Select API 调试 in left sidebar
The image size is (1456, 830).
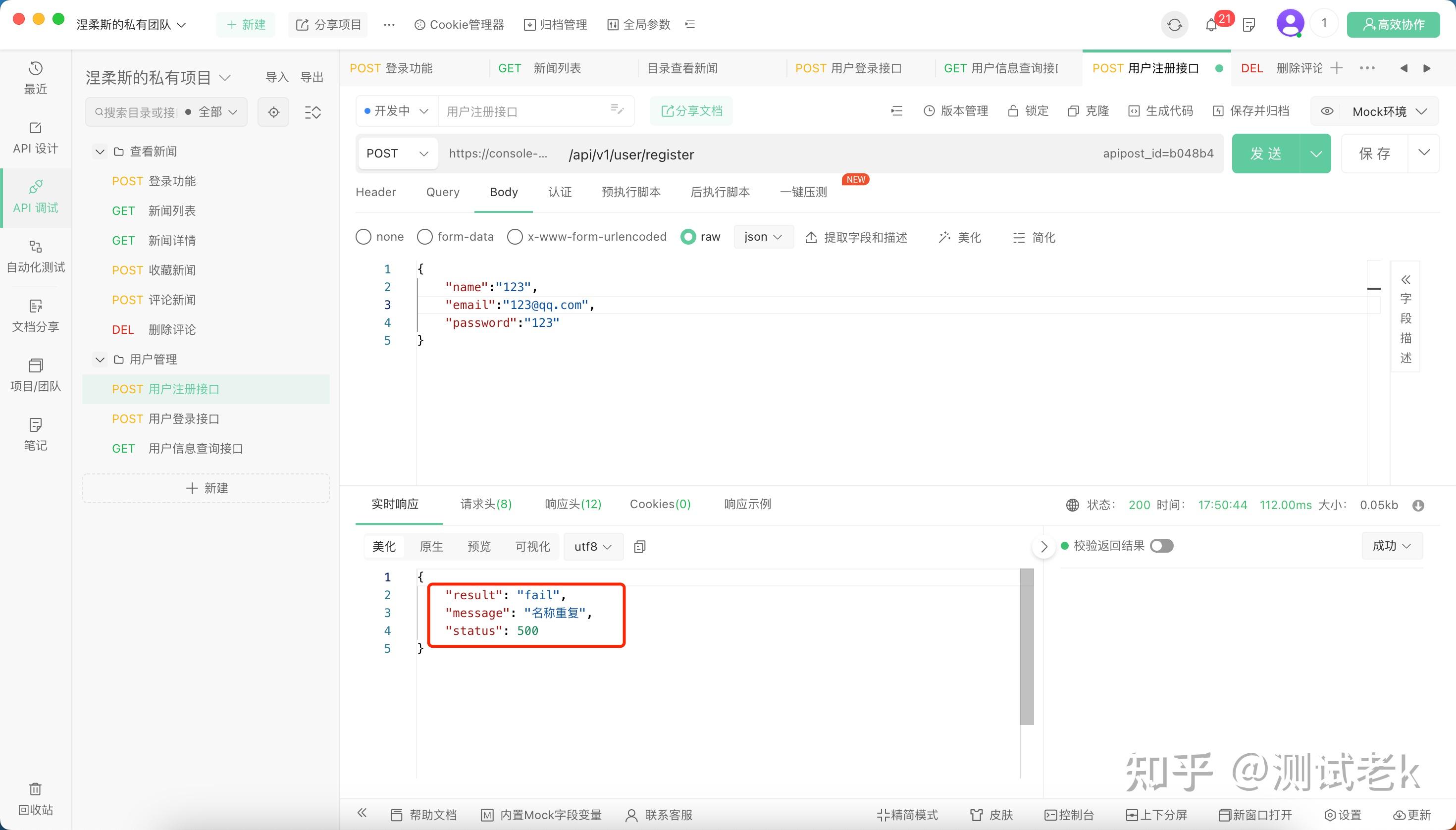(35, 197)
